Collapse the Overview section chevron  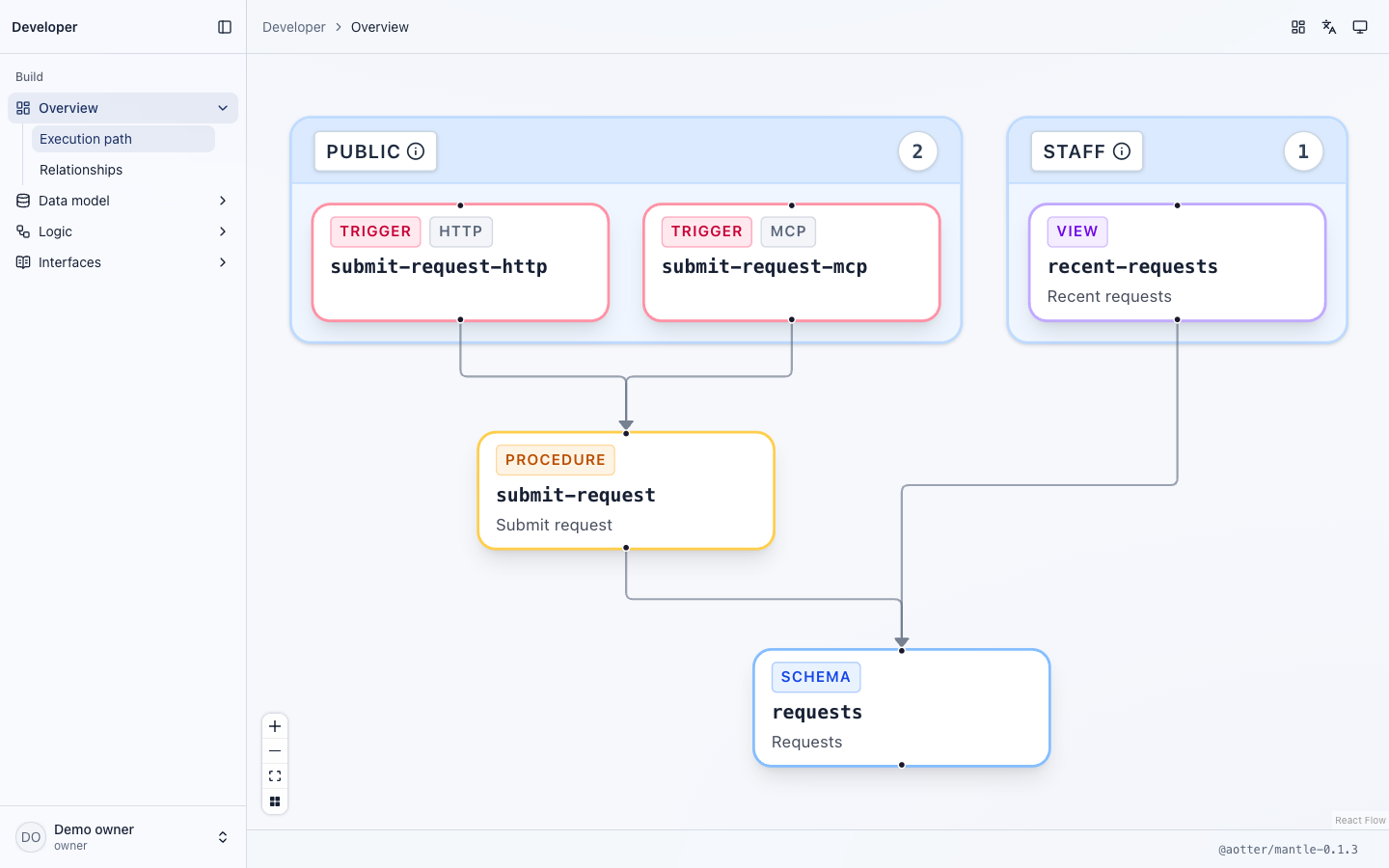click(223, 108)
